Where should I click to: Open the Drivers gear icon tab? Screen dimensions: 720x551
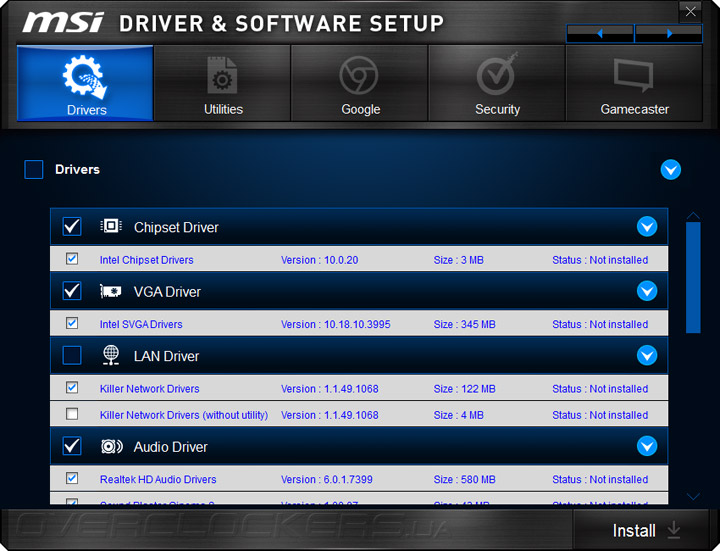pyautogui.click(x=85, y=77)
